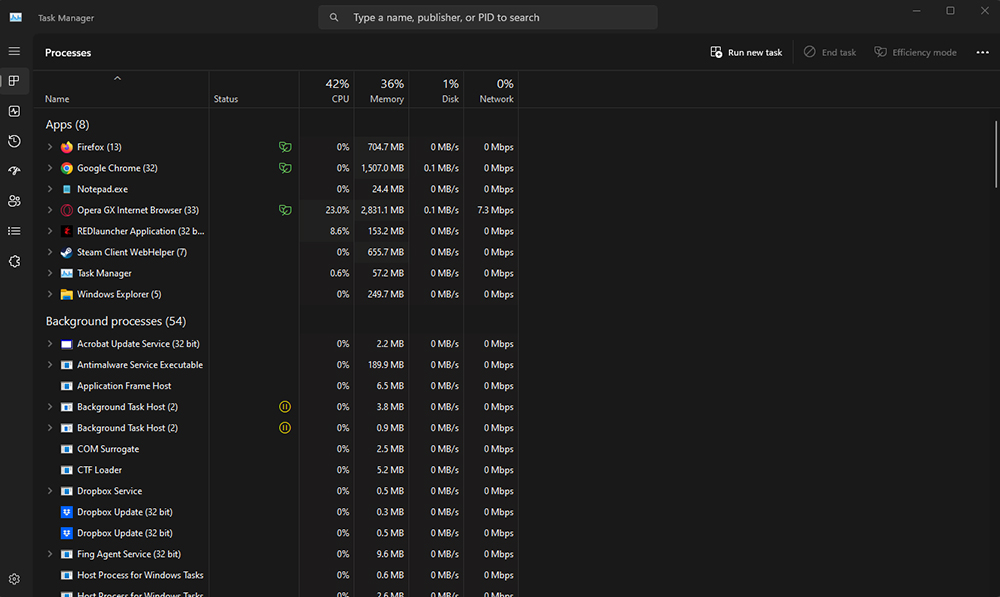This screenshot has width=1000, height=597.
Task: Expand the Task Manager process entry
Action: point(50,274)
